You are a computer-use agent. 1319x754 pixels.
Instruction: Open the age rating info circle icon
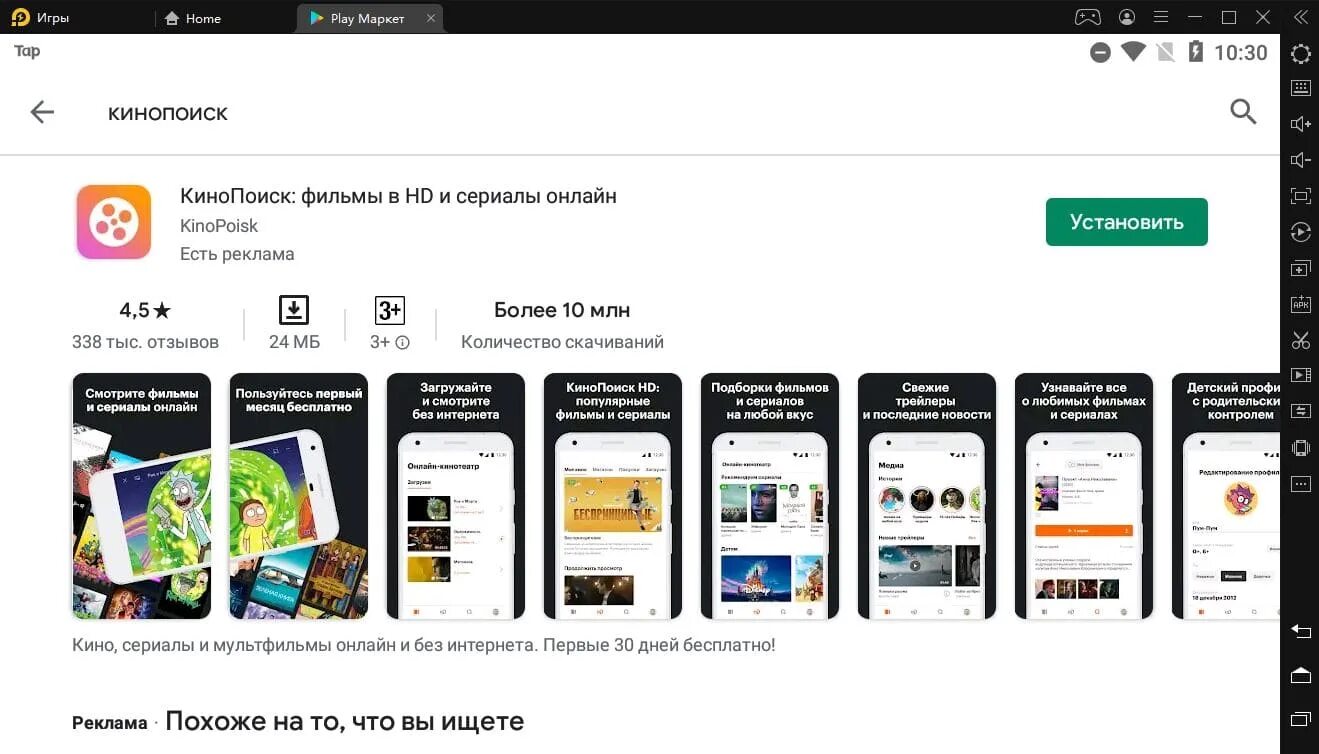[402, 342]
